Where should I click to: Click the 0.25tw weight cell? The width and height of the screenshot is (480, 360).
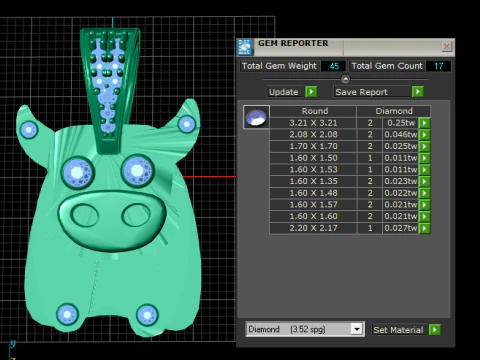coord(401,123)
